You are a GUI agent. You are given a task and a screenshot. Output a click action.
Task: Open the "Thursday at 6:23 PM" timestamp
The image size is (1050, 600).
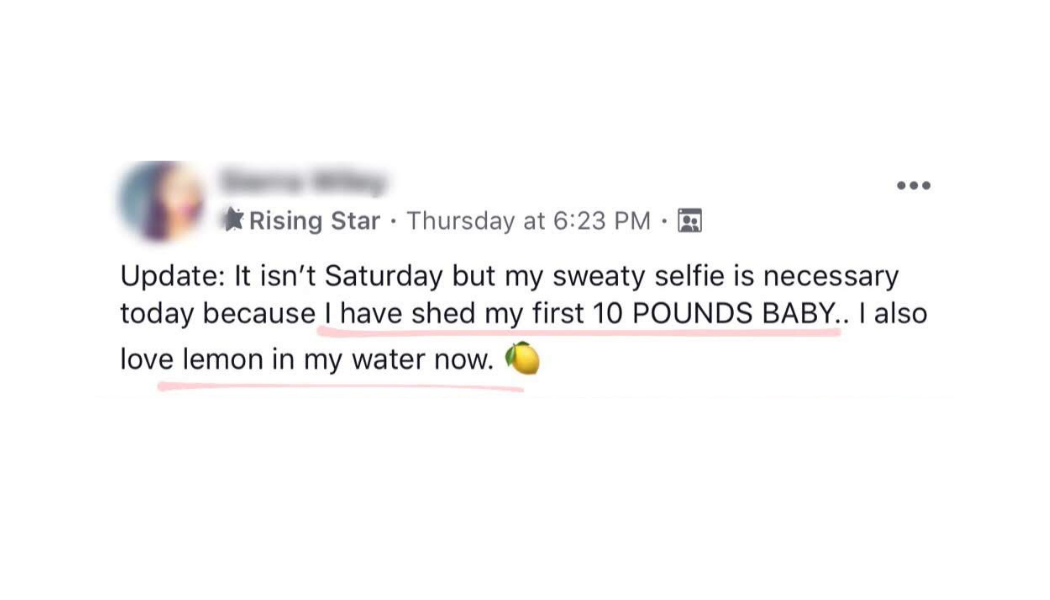[x=528, y=221]
